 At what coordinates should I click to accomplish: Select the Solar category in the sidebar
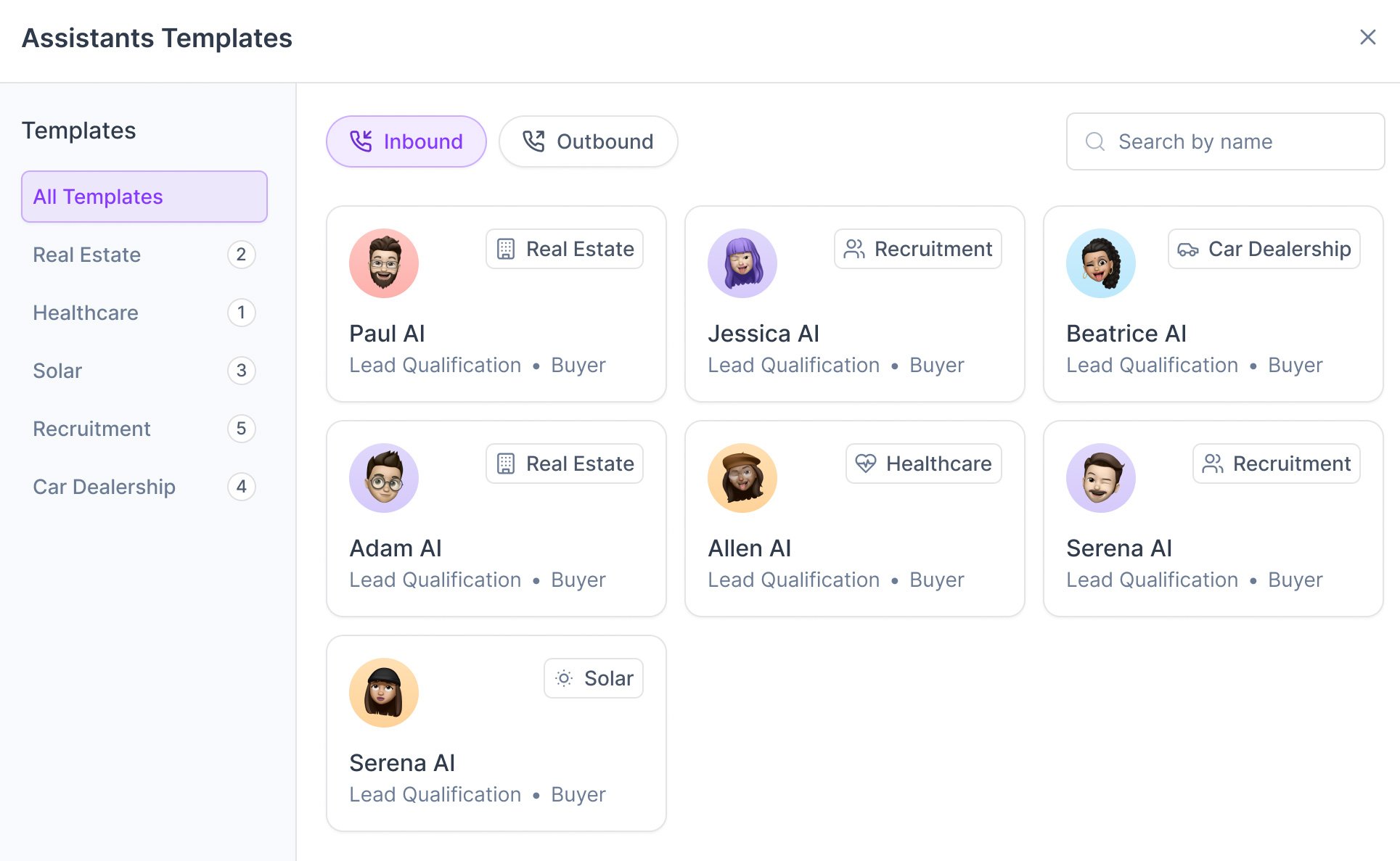point(57,371)
